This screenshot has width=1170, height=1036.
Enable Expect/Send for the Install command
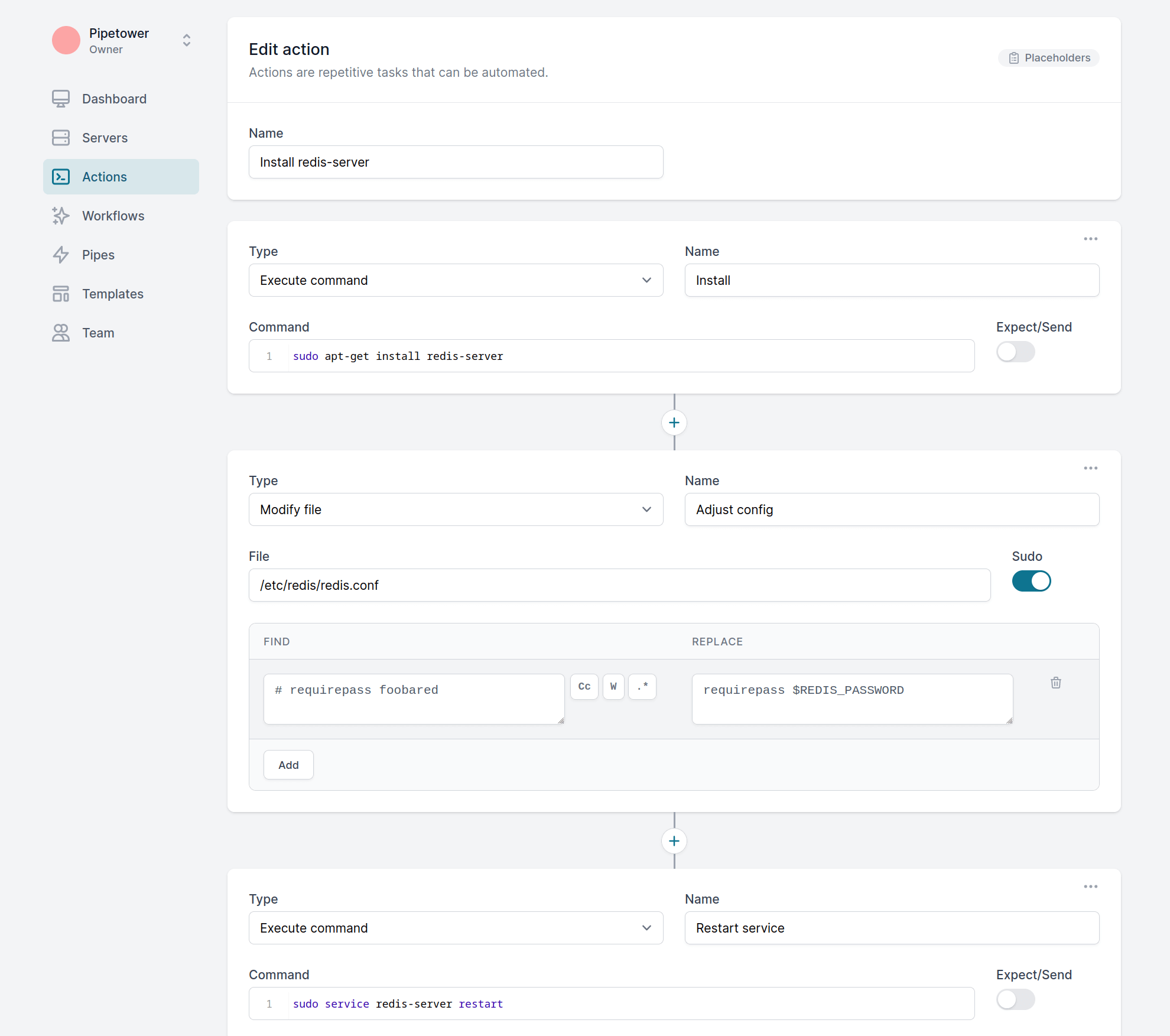tap(1016, 352)
